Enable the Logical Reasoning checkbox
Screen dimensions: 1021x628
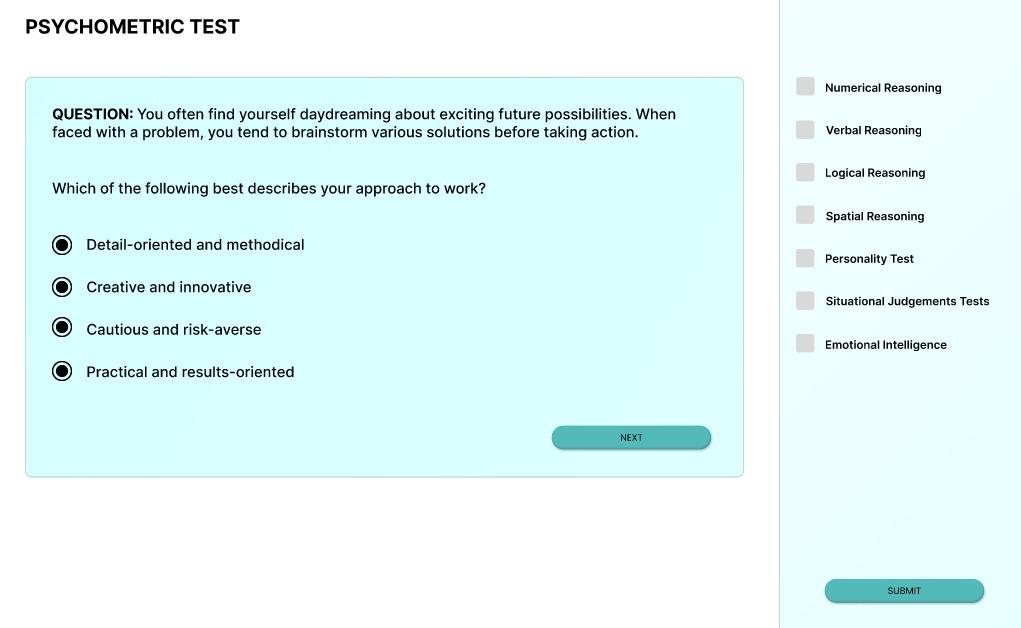[805, 173]
